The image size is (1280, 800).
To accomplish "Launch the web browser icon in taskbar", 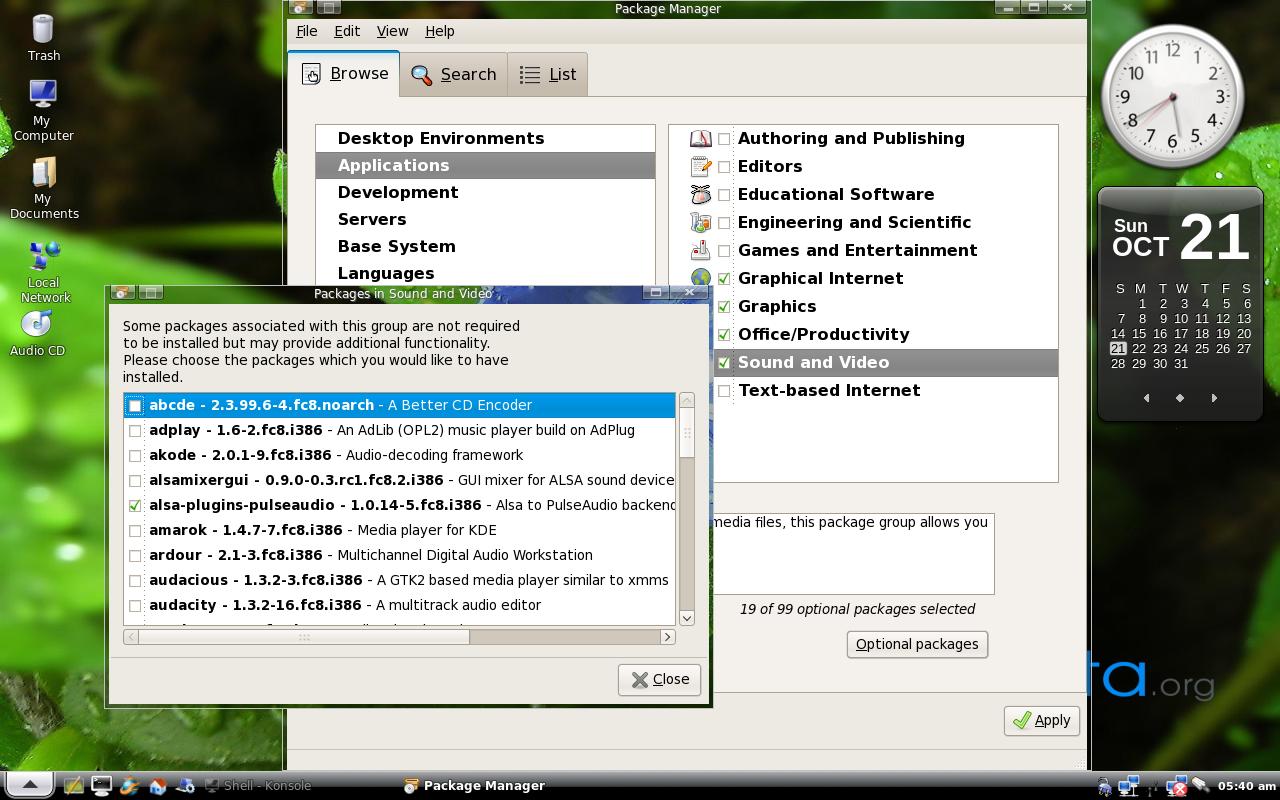I will pos(129,786).
